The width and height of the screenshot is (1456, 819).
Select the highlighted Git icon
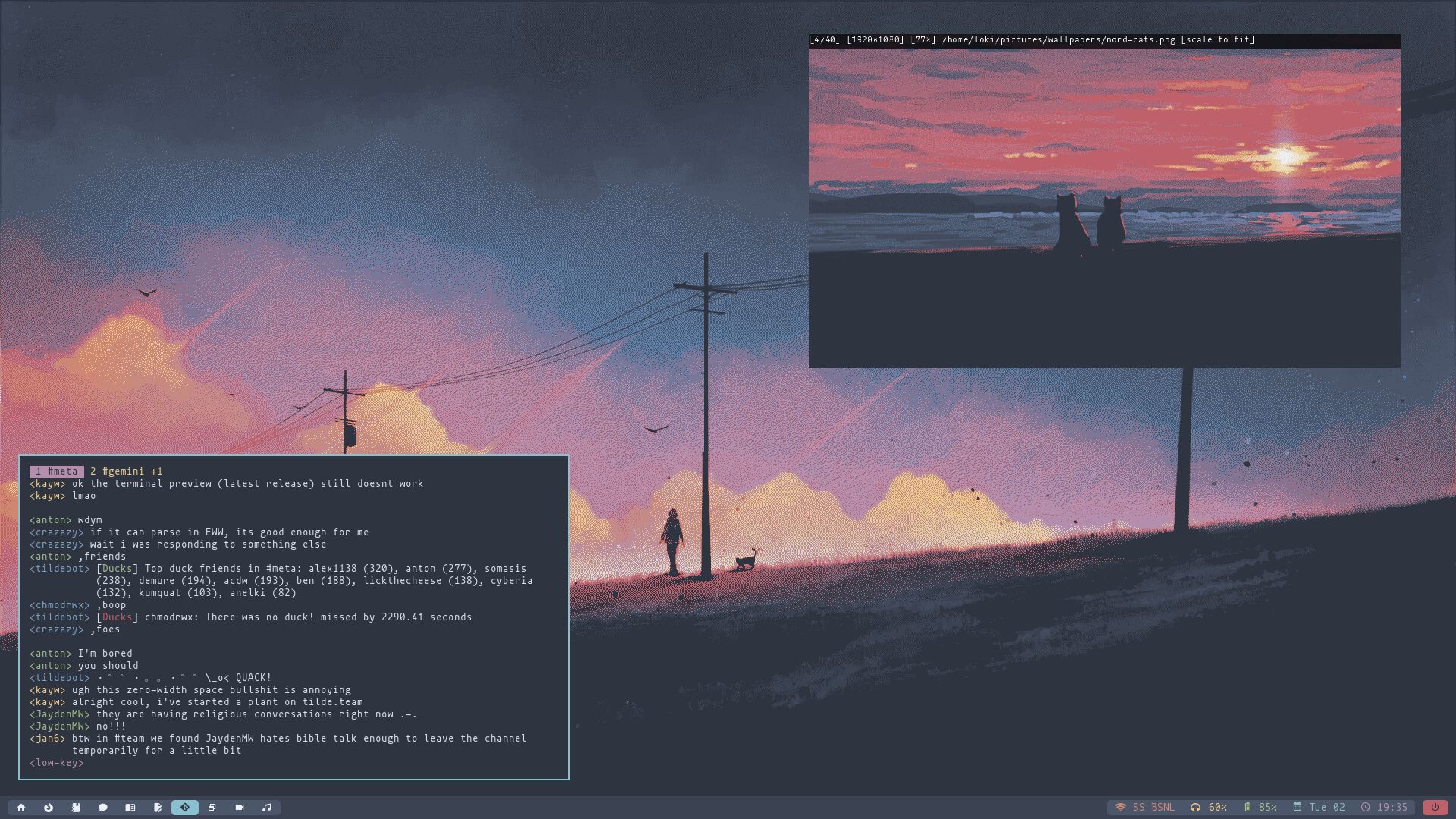185,807
